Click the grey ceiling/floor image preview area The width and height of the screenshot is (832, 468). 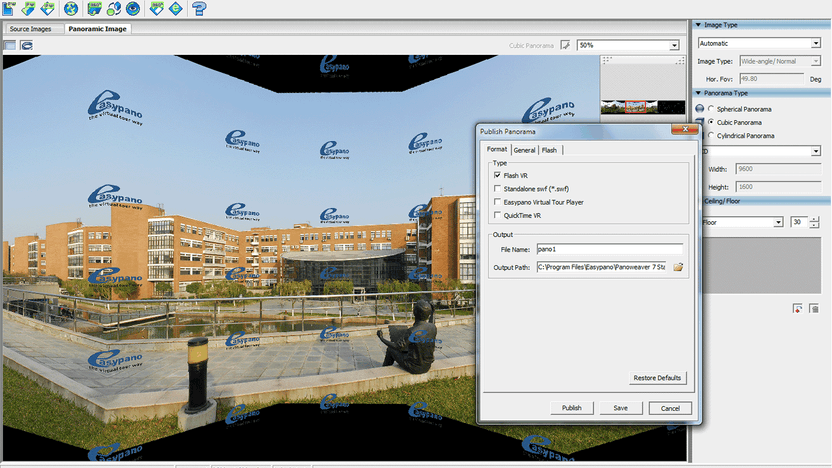coord(762,266)
